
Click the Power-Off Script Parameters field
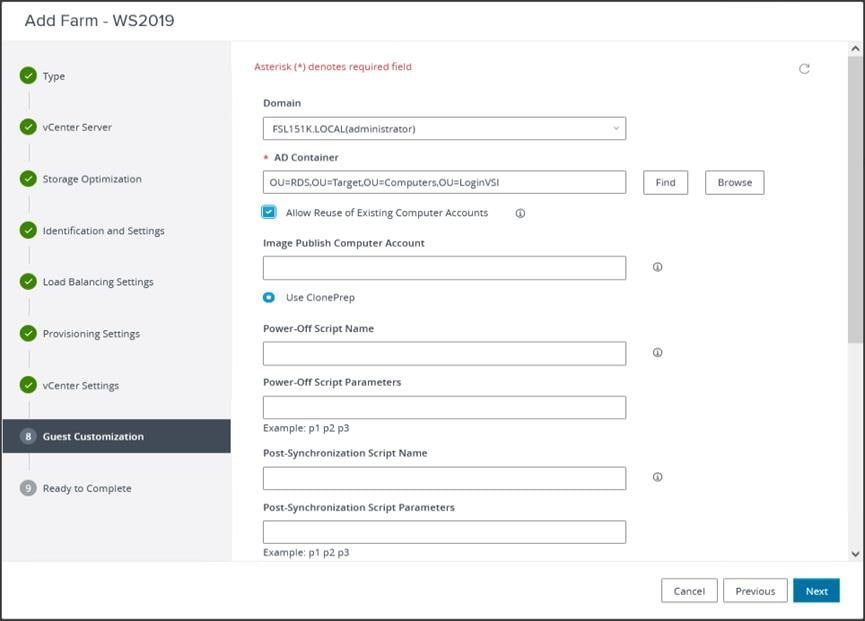(444, 407)
